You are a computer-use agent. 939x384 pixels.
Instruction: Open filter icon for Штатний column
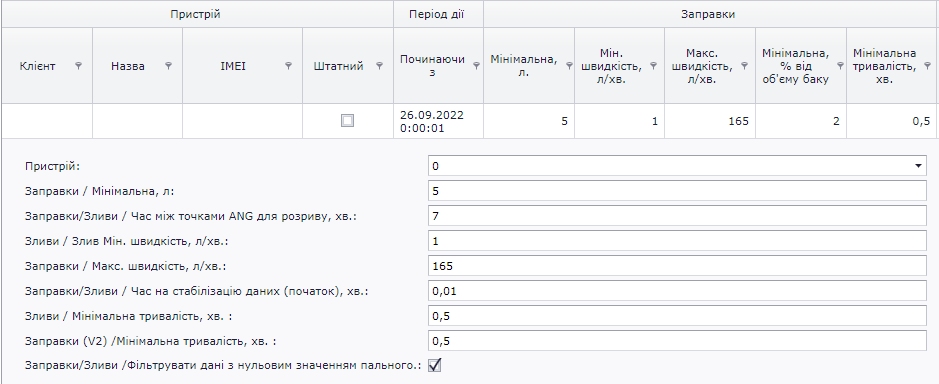[x=379, y=66]
